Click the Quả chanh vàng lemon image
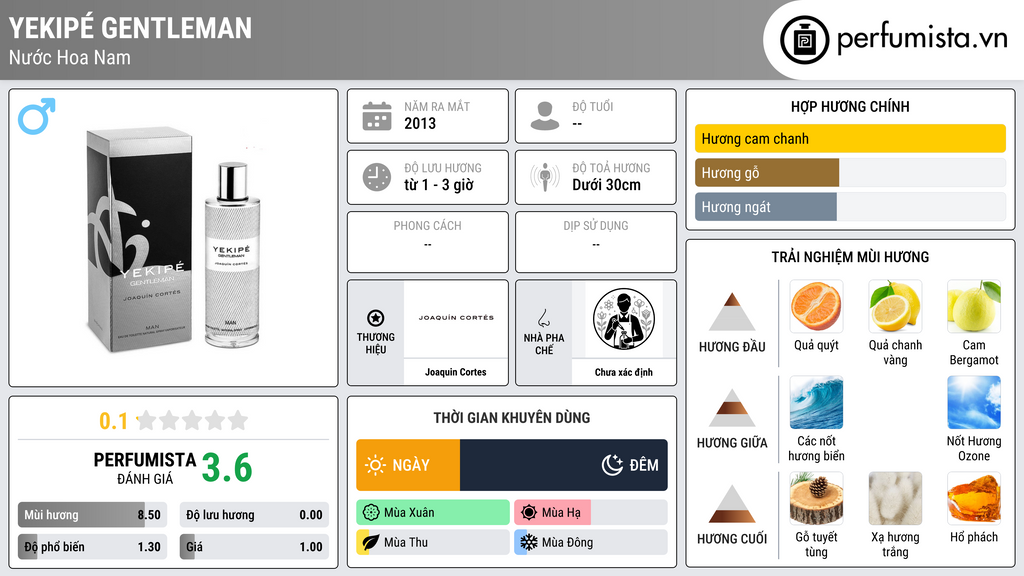The width and height of the screenshot is (1024, 576). (x=895, y=306)
